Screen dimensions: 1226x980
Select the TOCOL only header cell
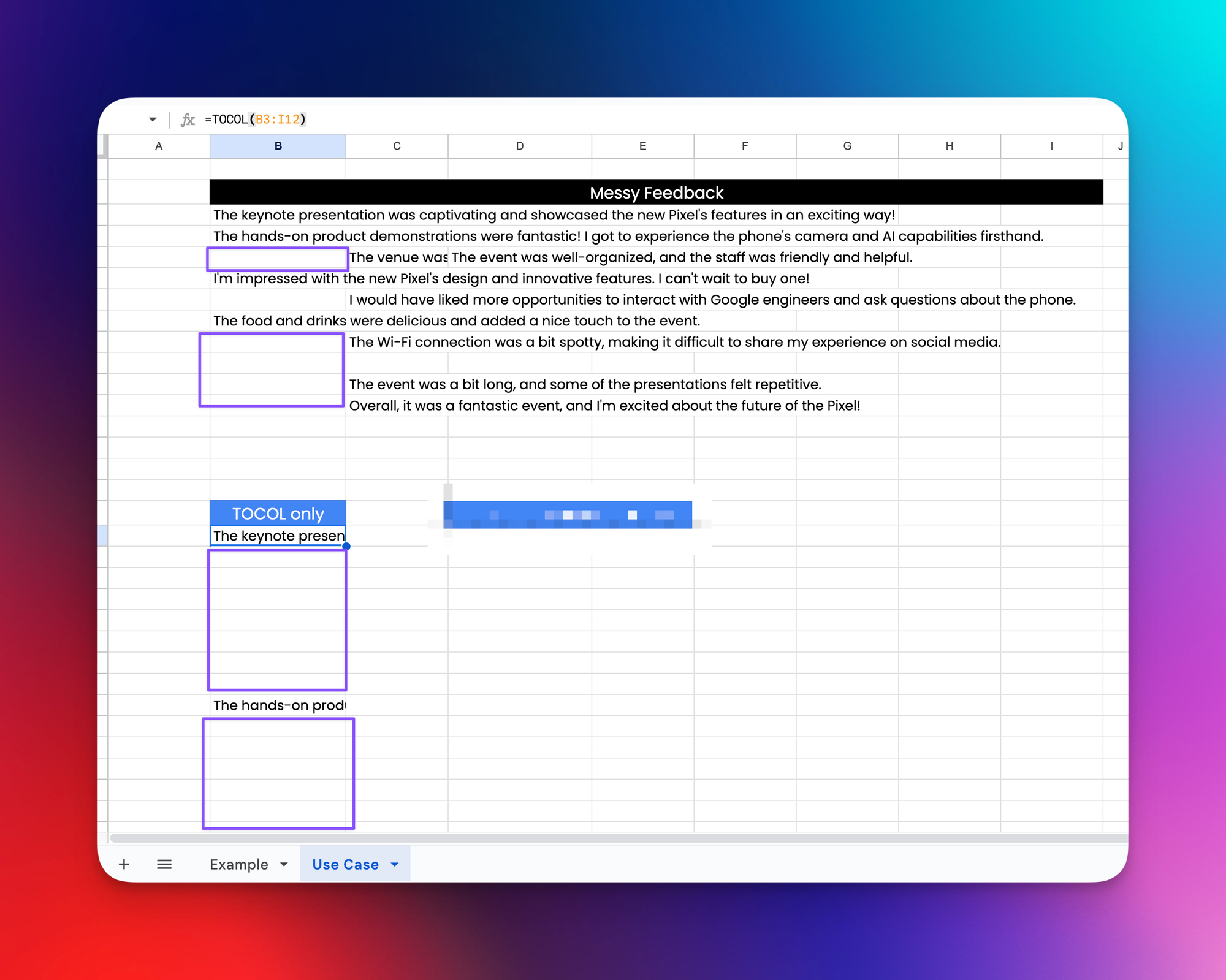[x=278, y=514]
